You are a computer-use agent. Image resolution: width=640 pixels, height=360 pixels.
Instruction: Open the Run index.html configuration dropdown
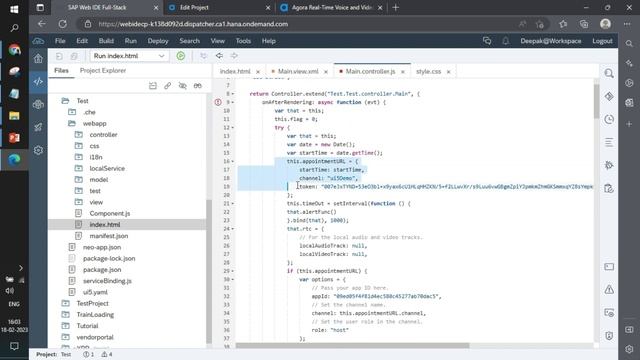(x=129, y=56)
